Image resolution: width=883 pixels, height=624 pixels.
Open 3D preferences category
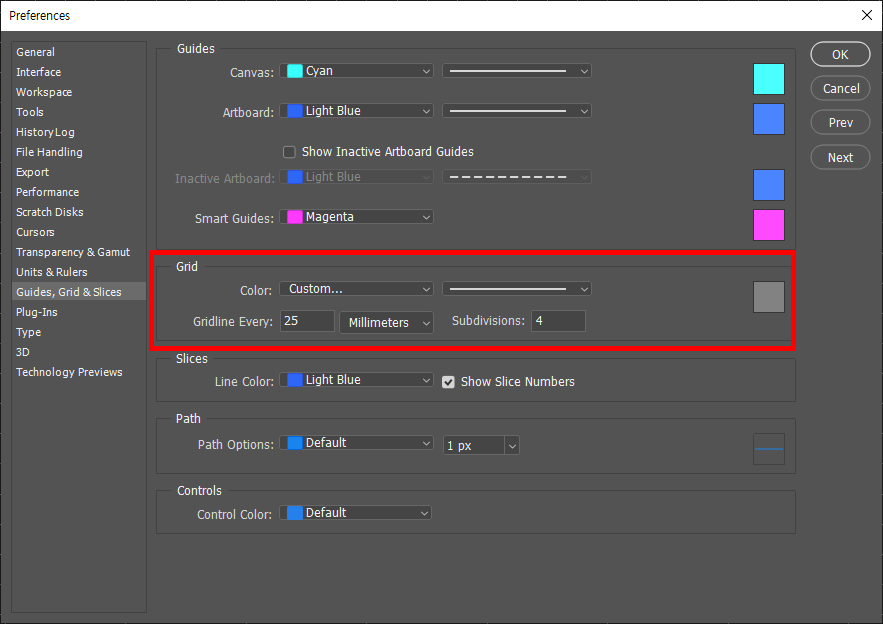23,352
